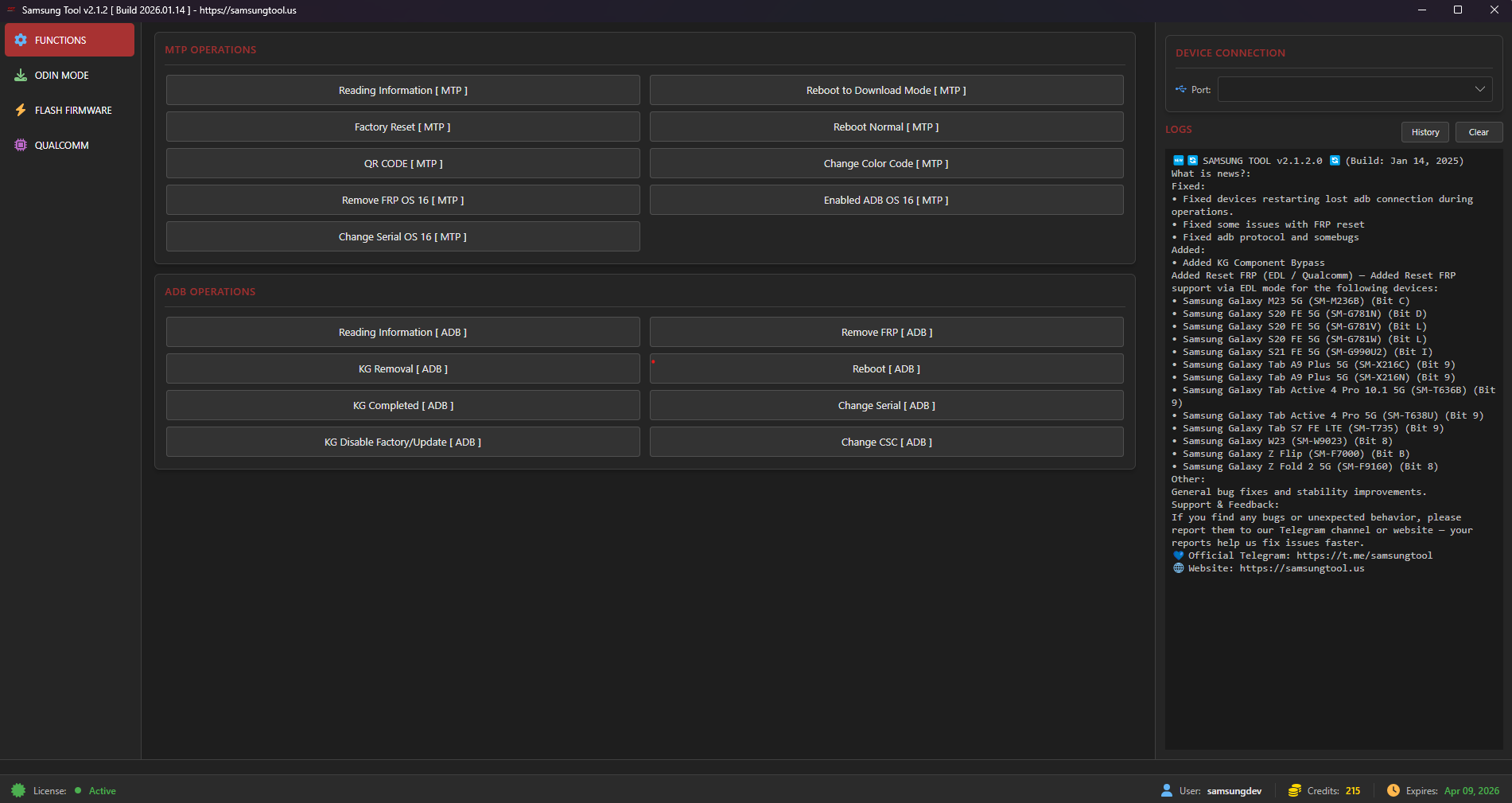Click the USB plug icon next to Port

(1180, 89)
